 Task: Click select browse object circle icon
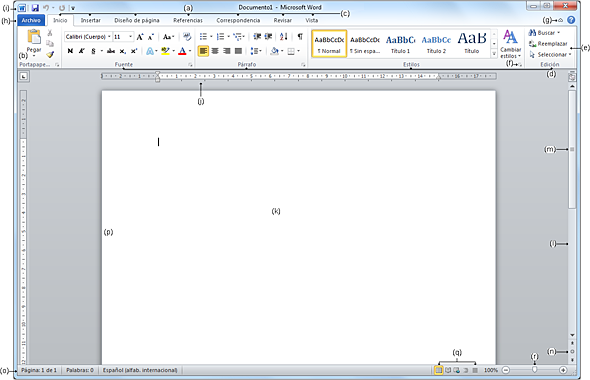[572, 352]
